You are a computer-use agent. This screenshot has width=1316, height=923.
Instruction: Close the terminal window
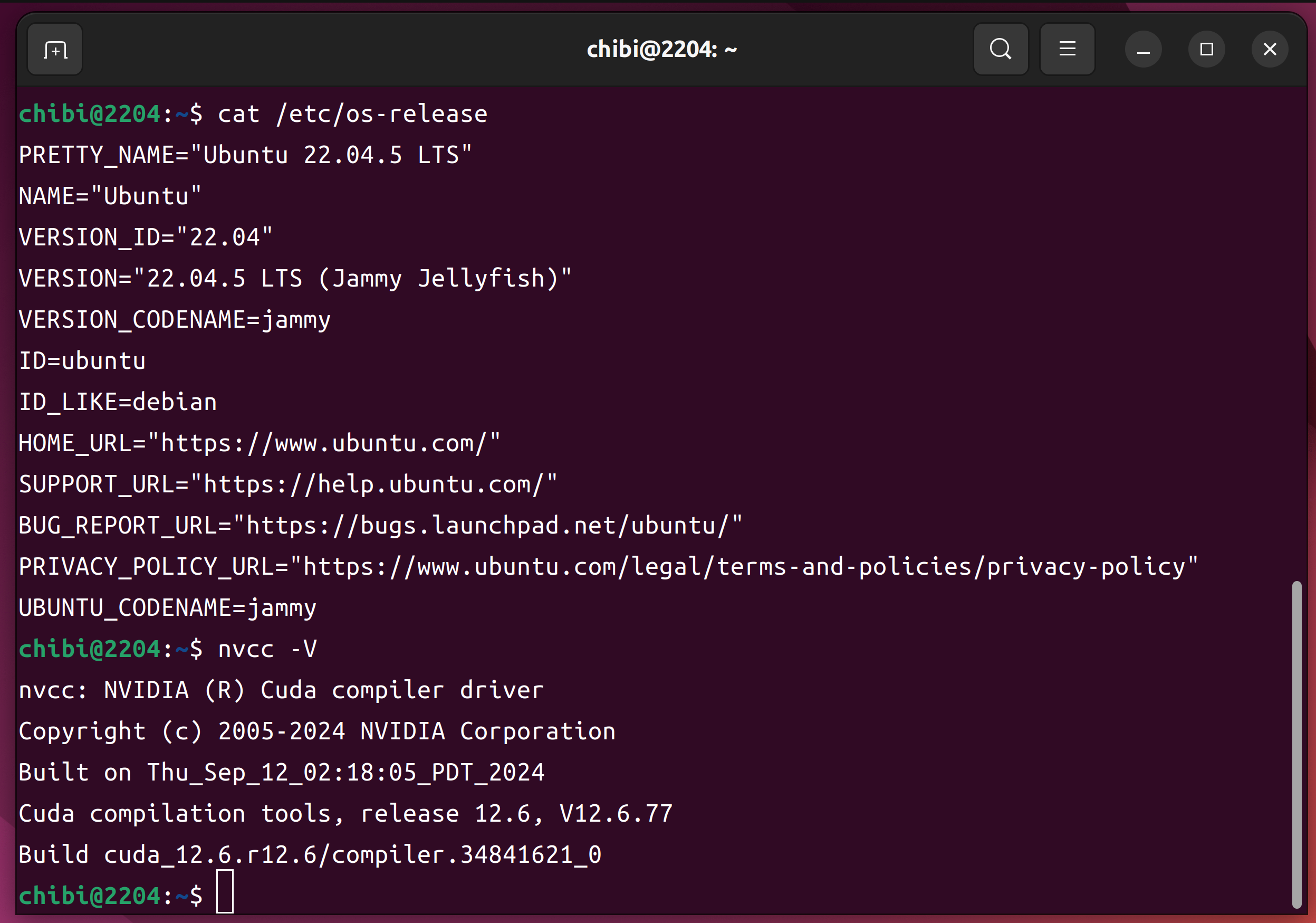[1270, 50]
